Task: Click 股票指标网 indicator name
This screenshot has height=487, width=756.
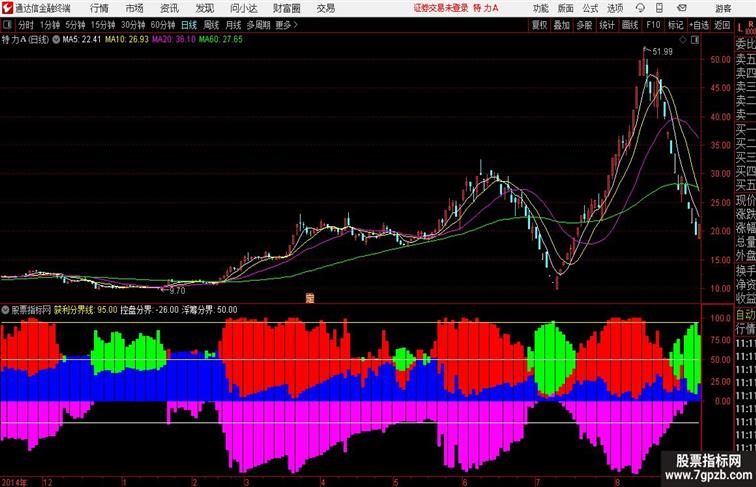Action: coord(31,310)
